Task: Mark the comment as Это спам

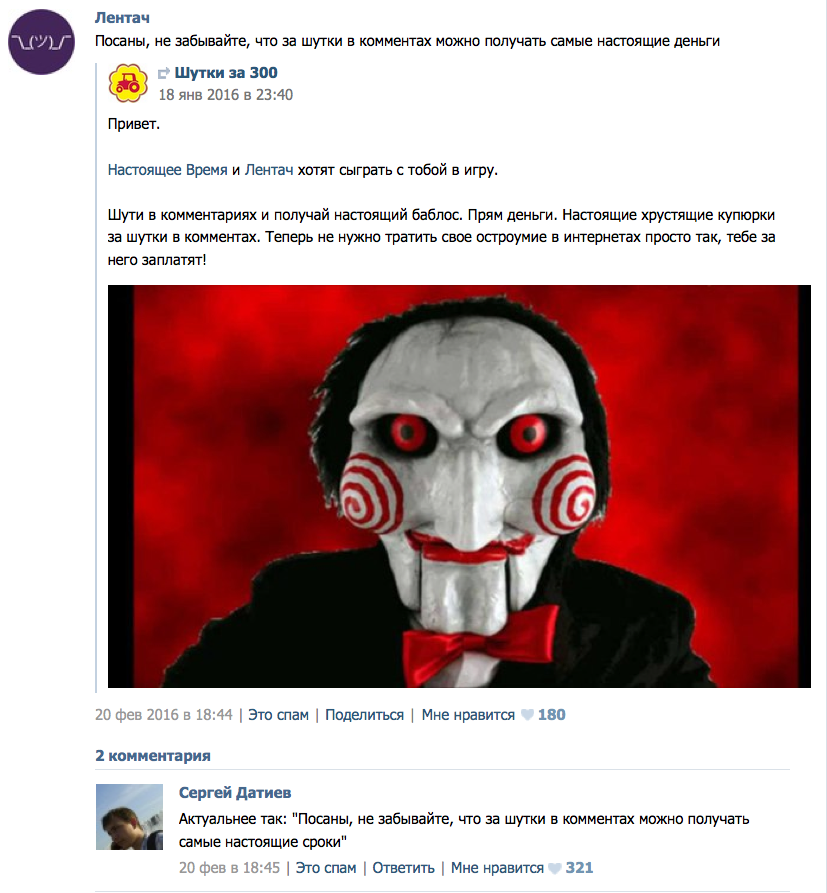Action: (x=326, y=868)
